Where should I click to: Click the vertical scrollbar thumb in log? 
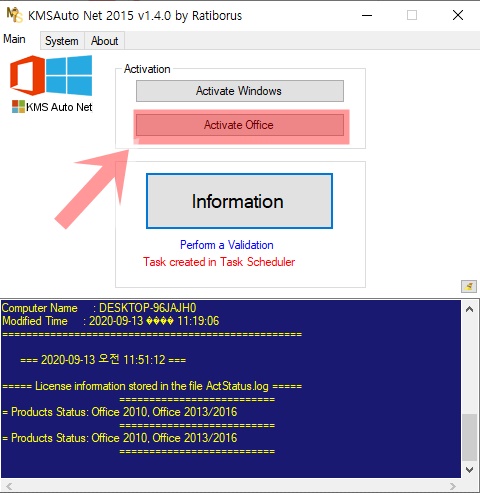point(469,437)
